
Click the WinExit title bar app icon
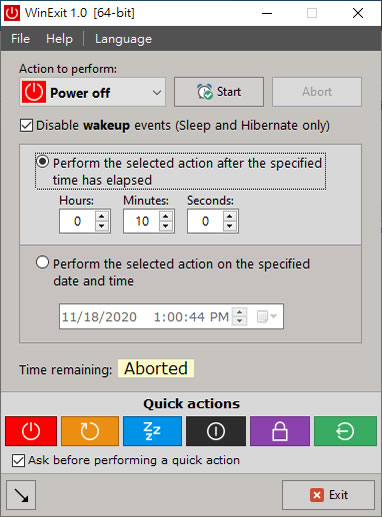pos(12,13)
